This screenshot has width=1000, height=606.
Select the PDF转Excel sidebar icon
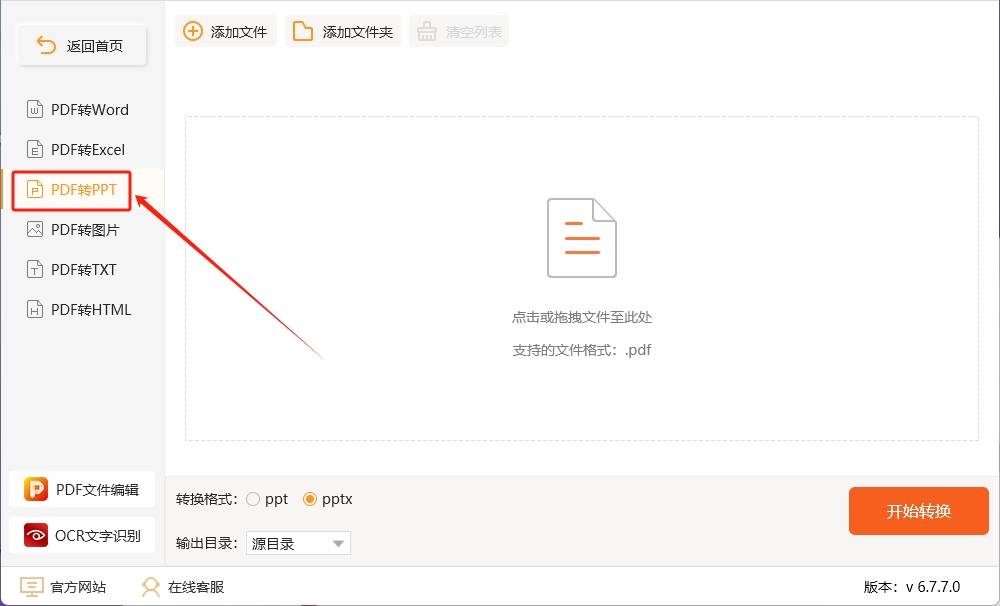(x=36, y=149)
